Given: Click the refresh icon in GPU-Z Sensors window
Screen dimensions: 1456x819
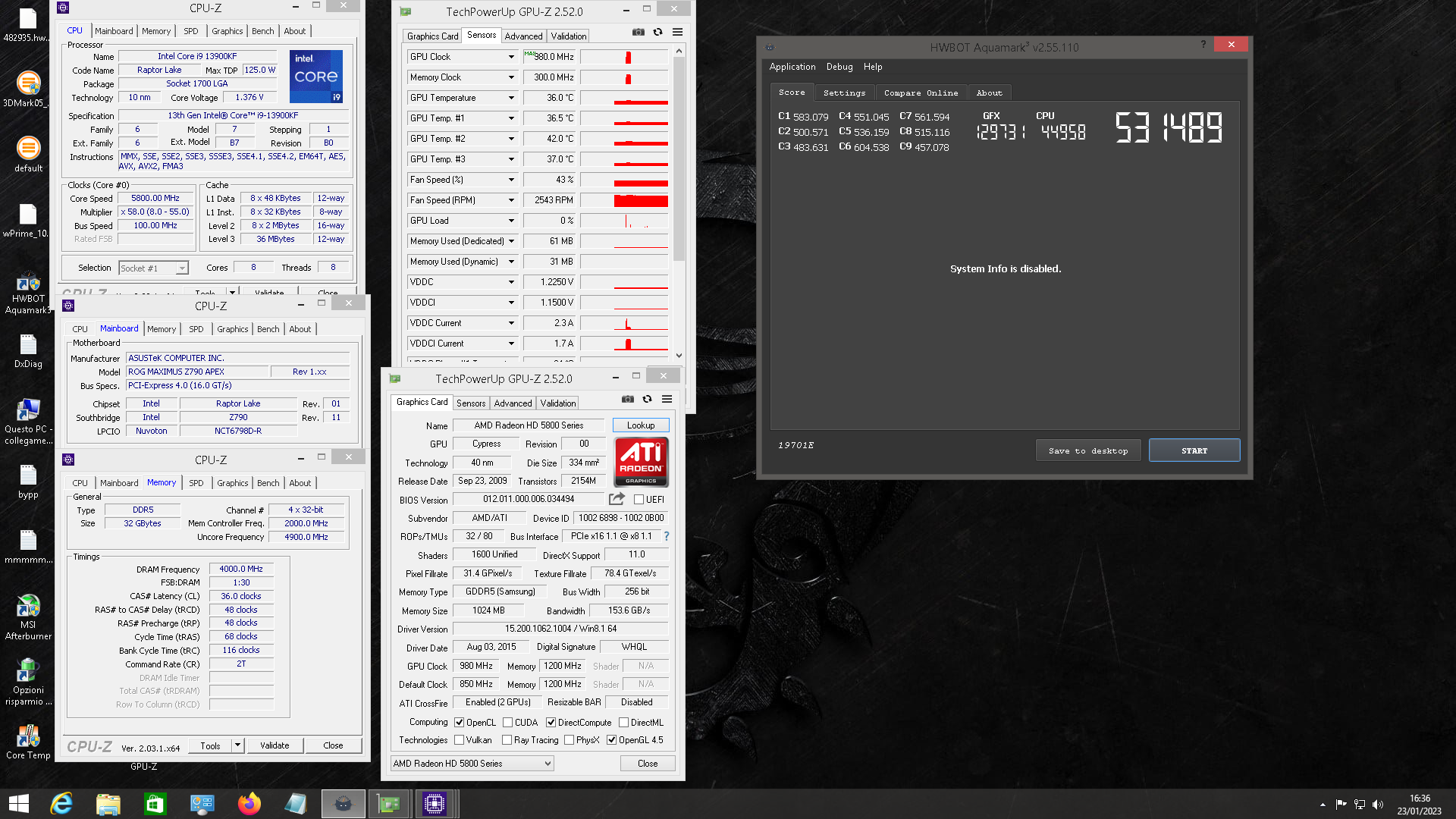Looking at the screenshot, I should click(657, 32).
